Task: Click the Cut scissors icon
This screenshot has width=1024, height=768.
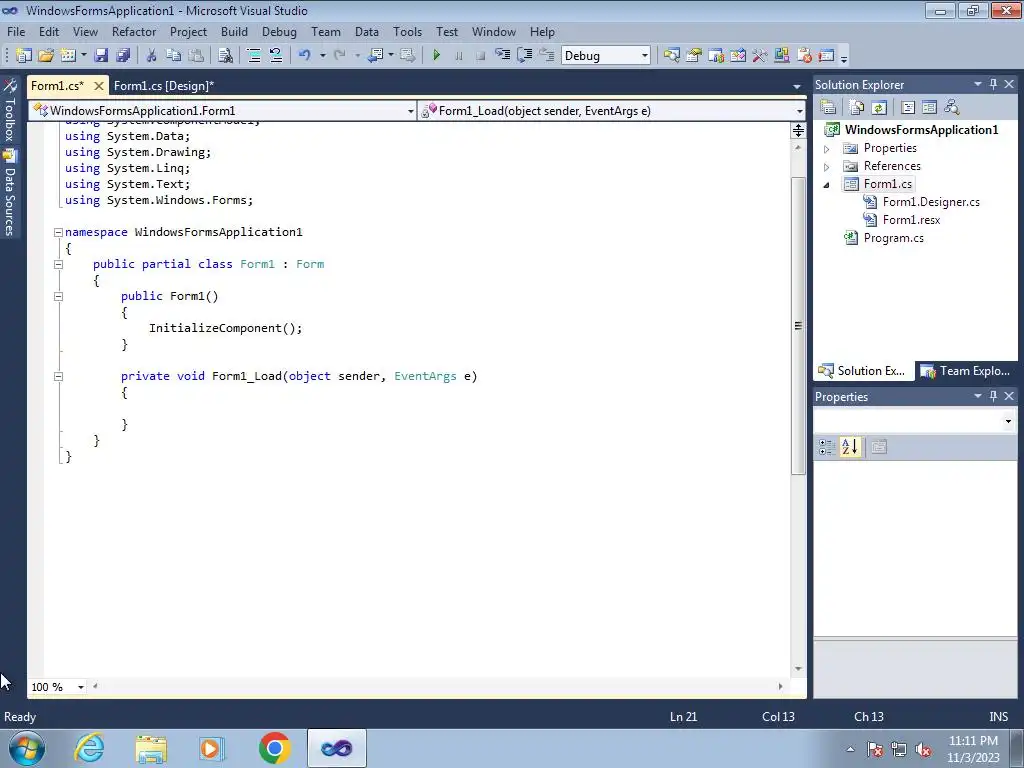Action: tap(152, 56)
